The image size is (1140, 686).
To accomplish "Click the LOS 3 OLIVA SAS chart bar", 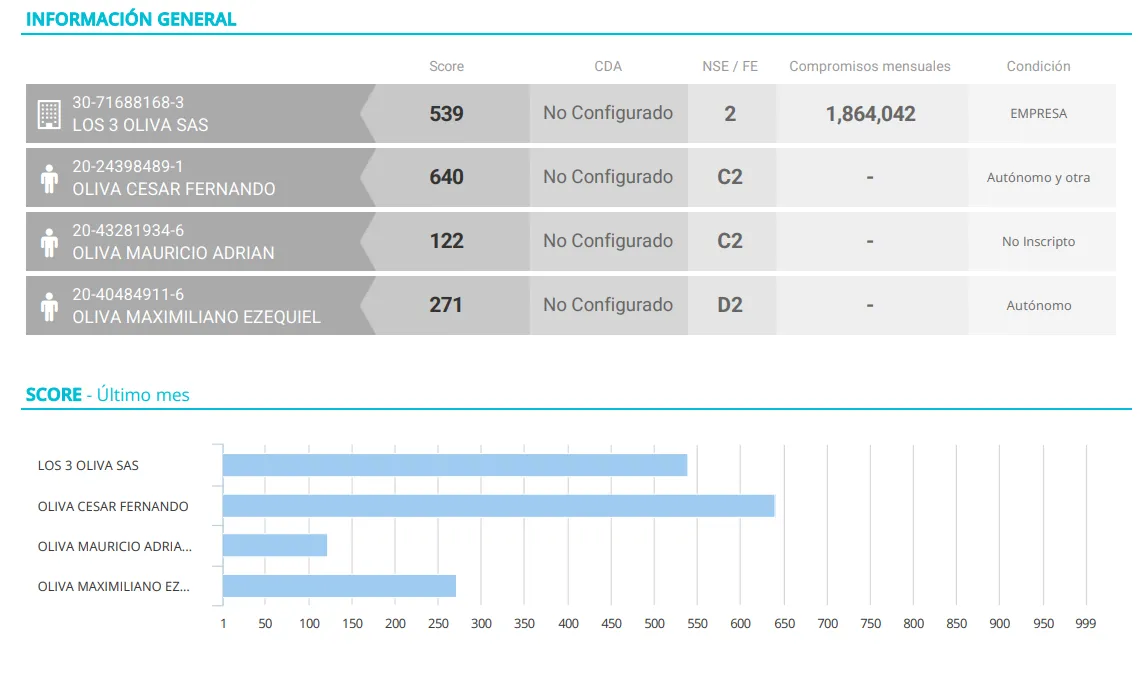I will pyautogui.click(x=455, y=465).
